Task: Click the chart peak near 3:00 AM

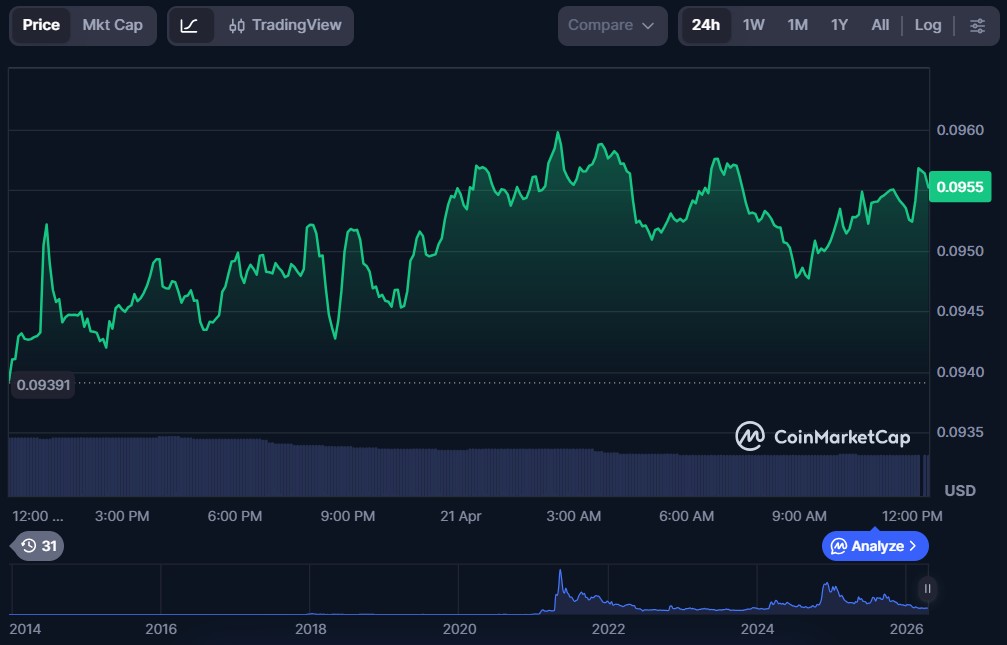Action: pos(558,133)
